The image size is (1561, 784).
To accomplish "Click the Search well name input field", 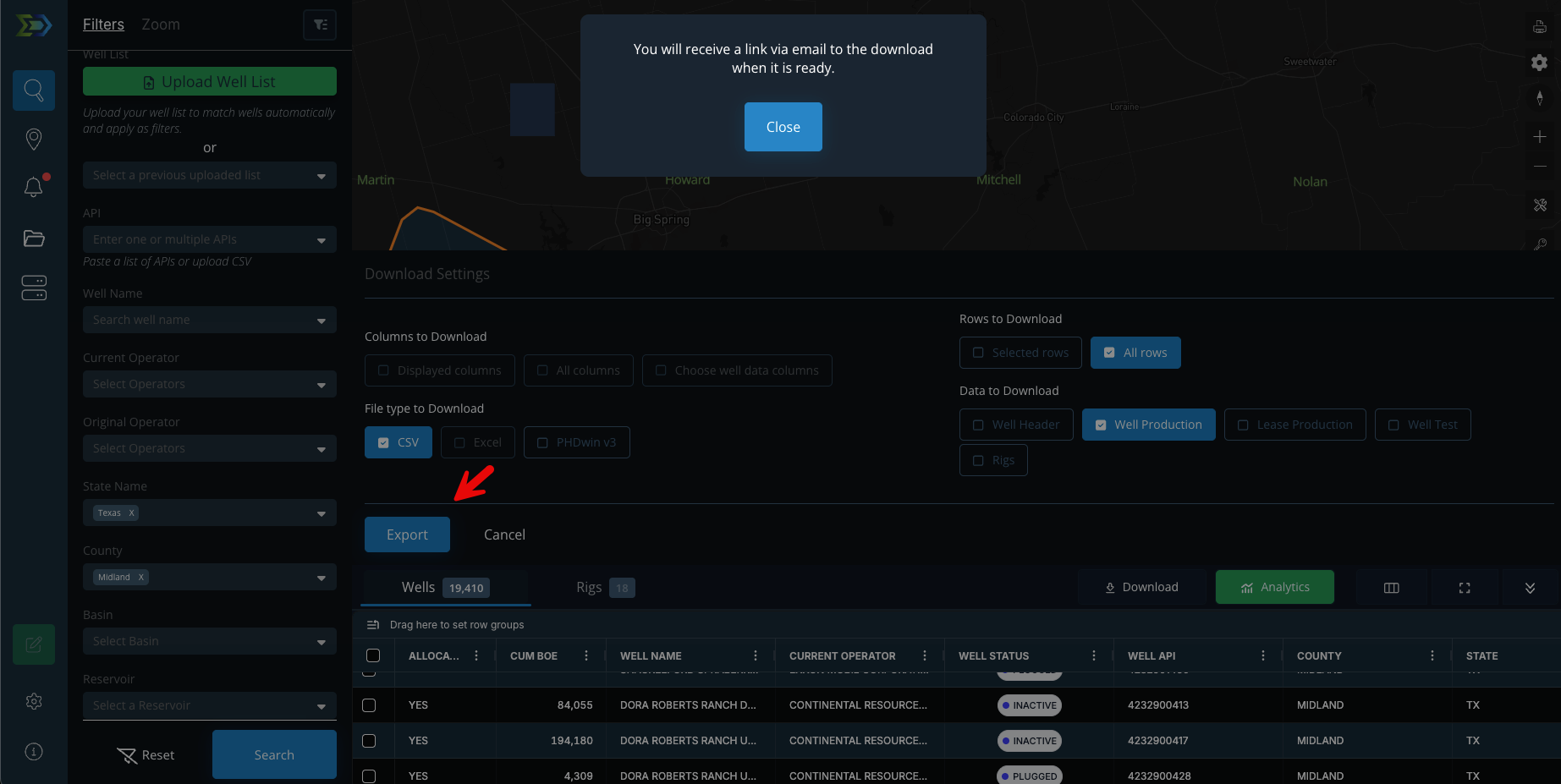I will click(199, 320).
